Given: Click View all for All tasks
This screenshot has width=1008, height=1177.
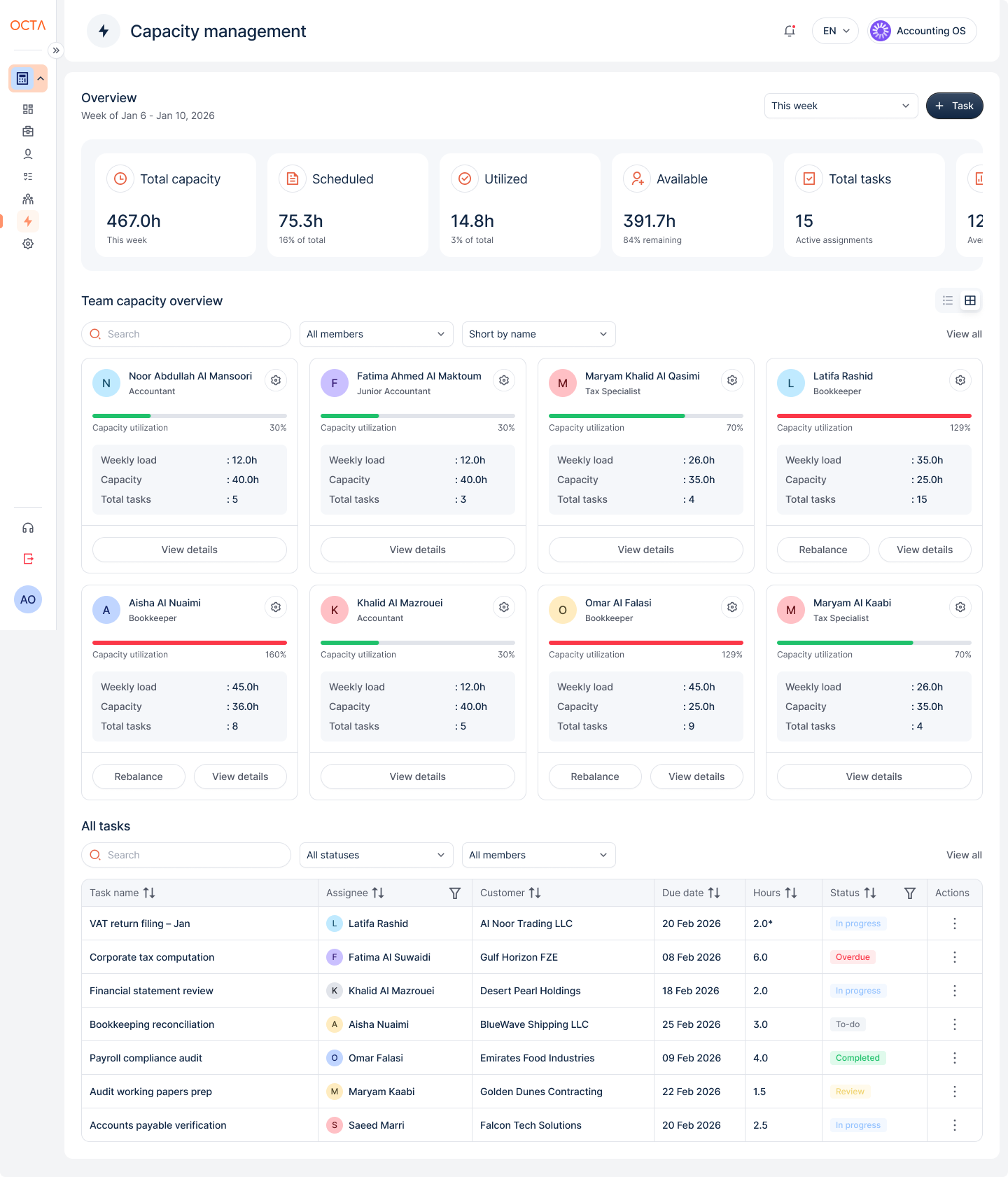Looking at the screenshot, I should pyautogui.click(x=964, y=855).
